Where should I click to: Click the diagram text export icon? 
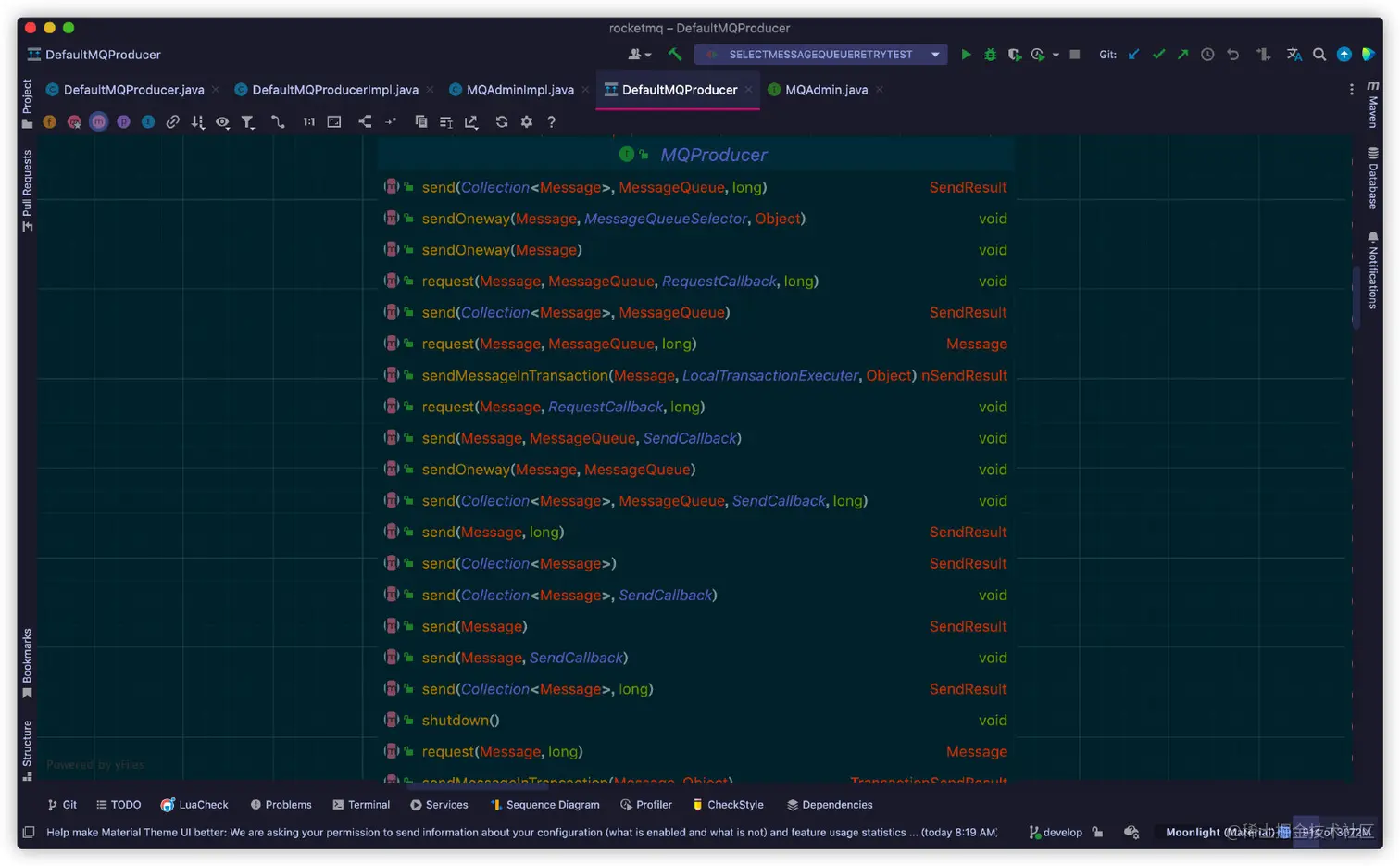[446, 121]
